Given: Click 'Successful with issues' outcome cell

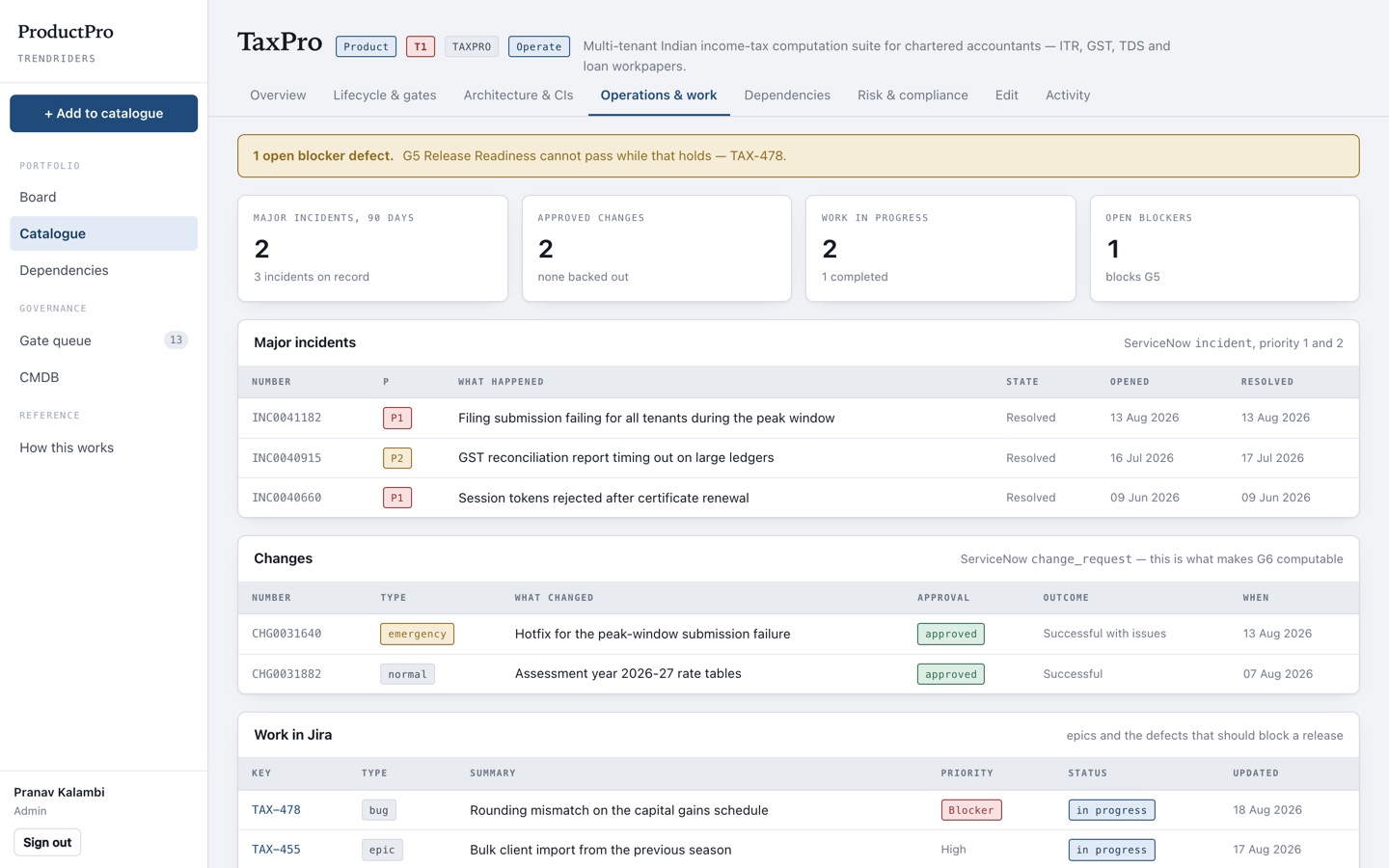Looking at the screenshot, I should [x=1104, y=634].
